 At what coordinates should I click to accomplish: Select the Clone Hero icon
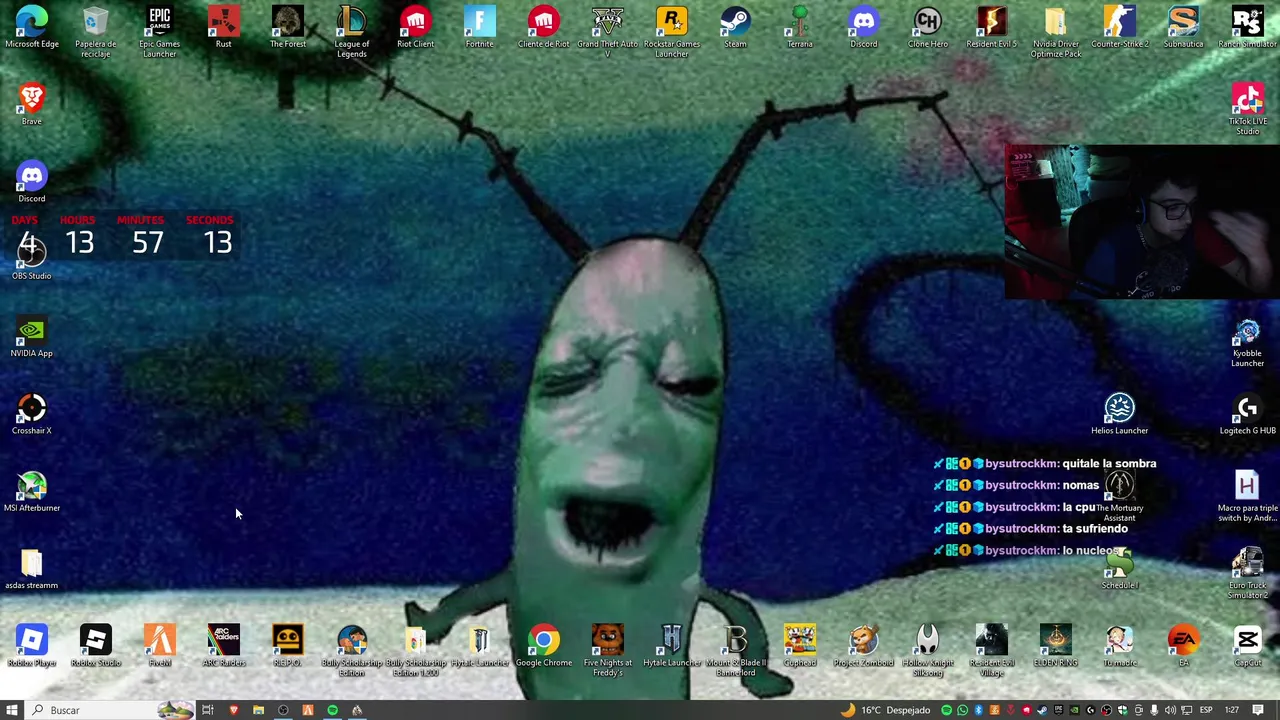point(927,27)
